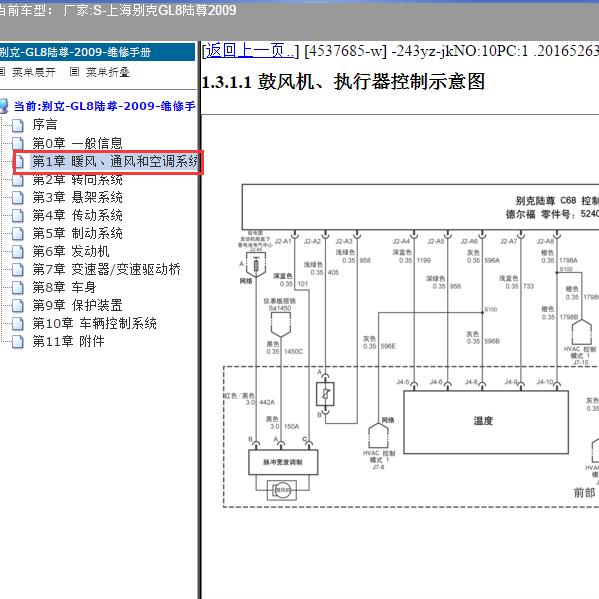Click the blower motor symbol below 脉冲宽度调制
The height and width of the screenshot is (599, 599).
click(282, 490)
